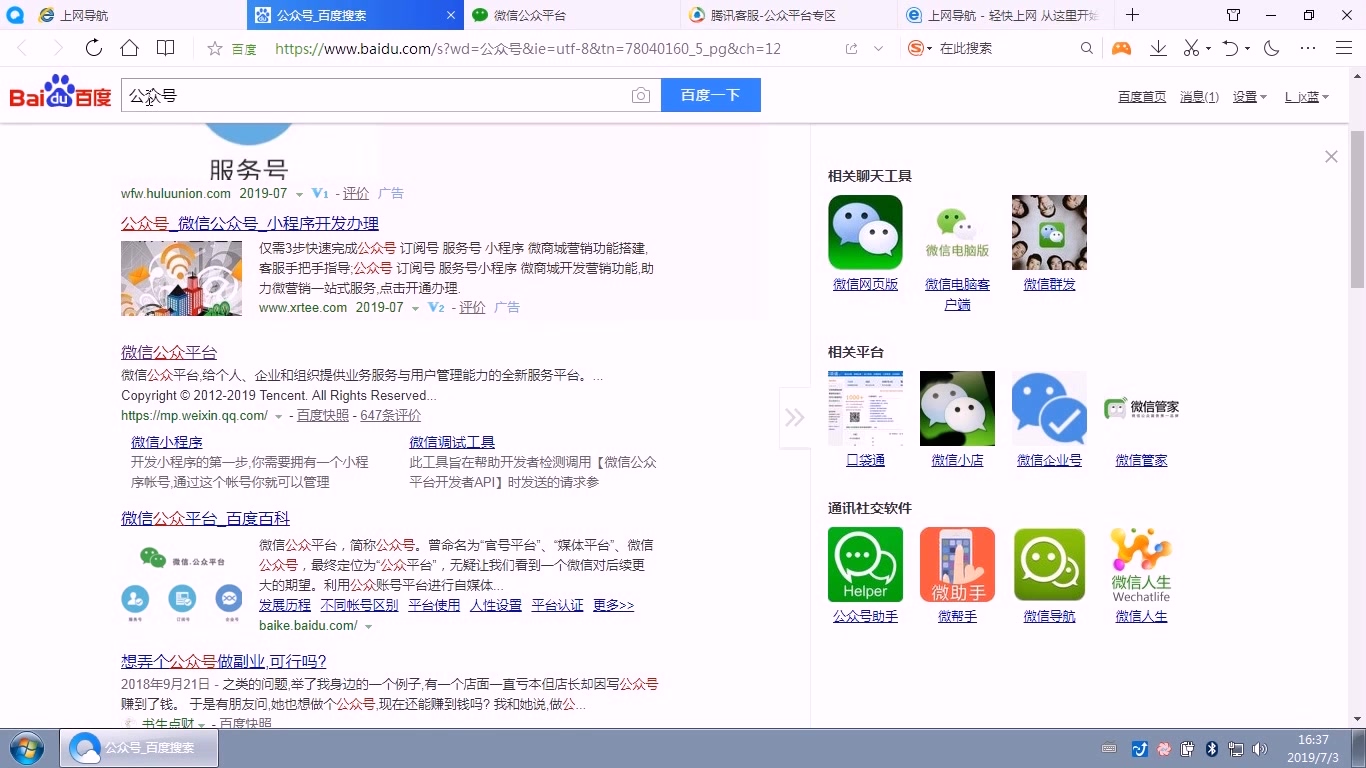The width and height of the screenshot is (1366, 768).
Task: Click the Baidu logo
Action: (60, 92)
